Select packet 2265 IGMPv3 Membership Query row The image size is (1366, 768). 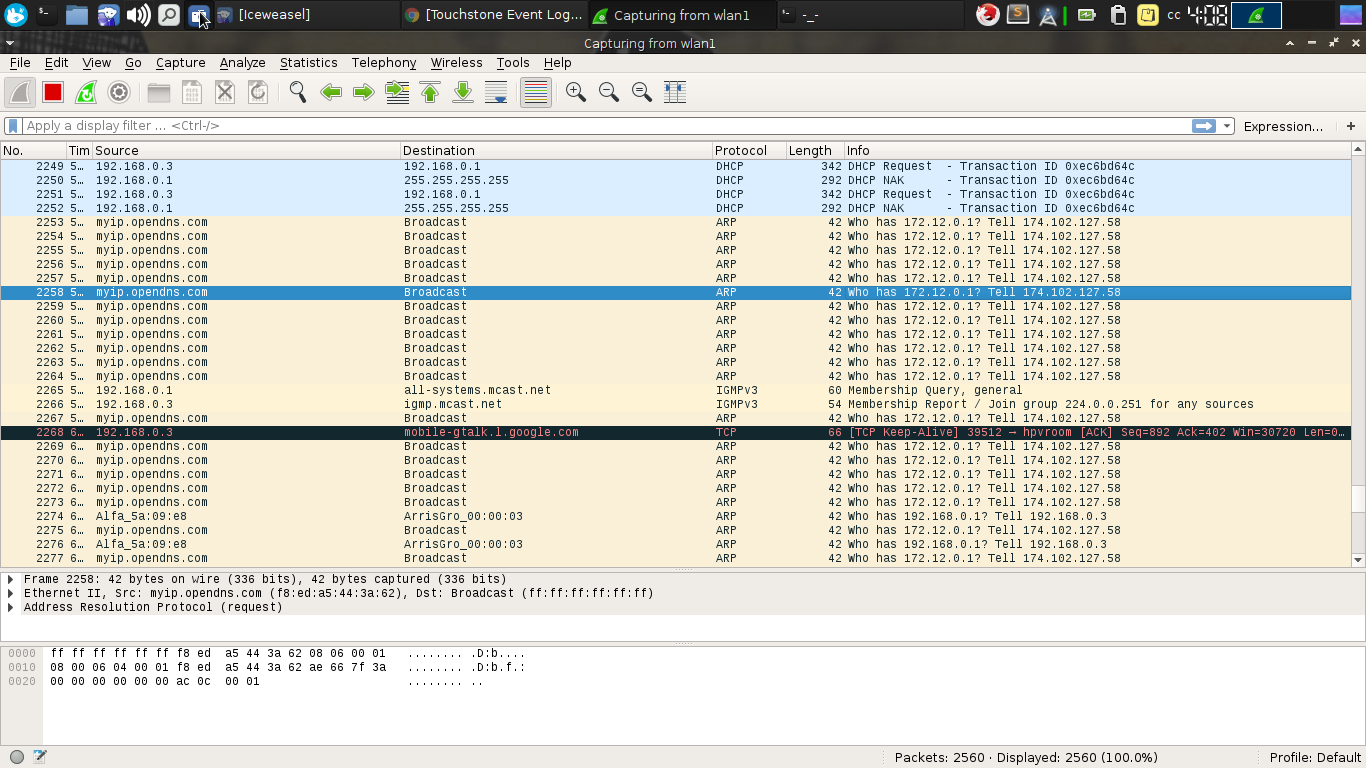pos(675,390)
